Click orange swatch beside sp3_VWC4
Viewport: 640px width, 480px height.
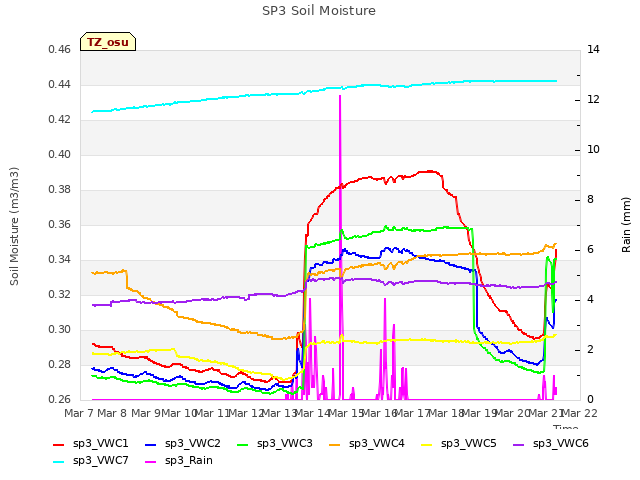point(335,445)
